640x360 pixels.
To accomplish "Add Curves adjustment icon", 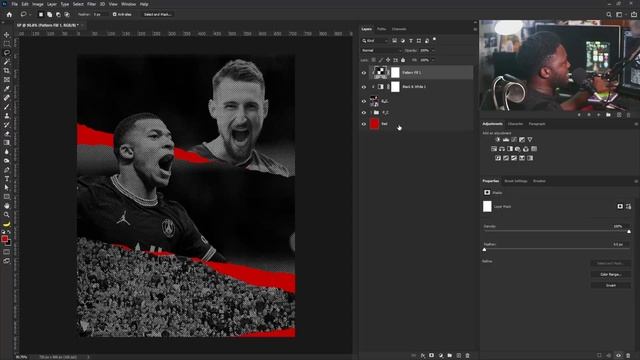I will tap(514, 140).
